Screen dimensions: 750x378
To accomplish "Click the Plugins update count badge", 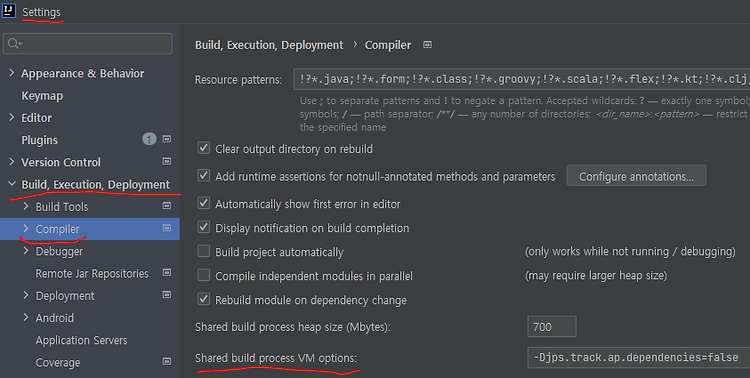I will coord(149,139).
